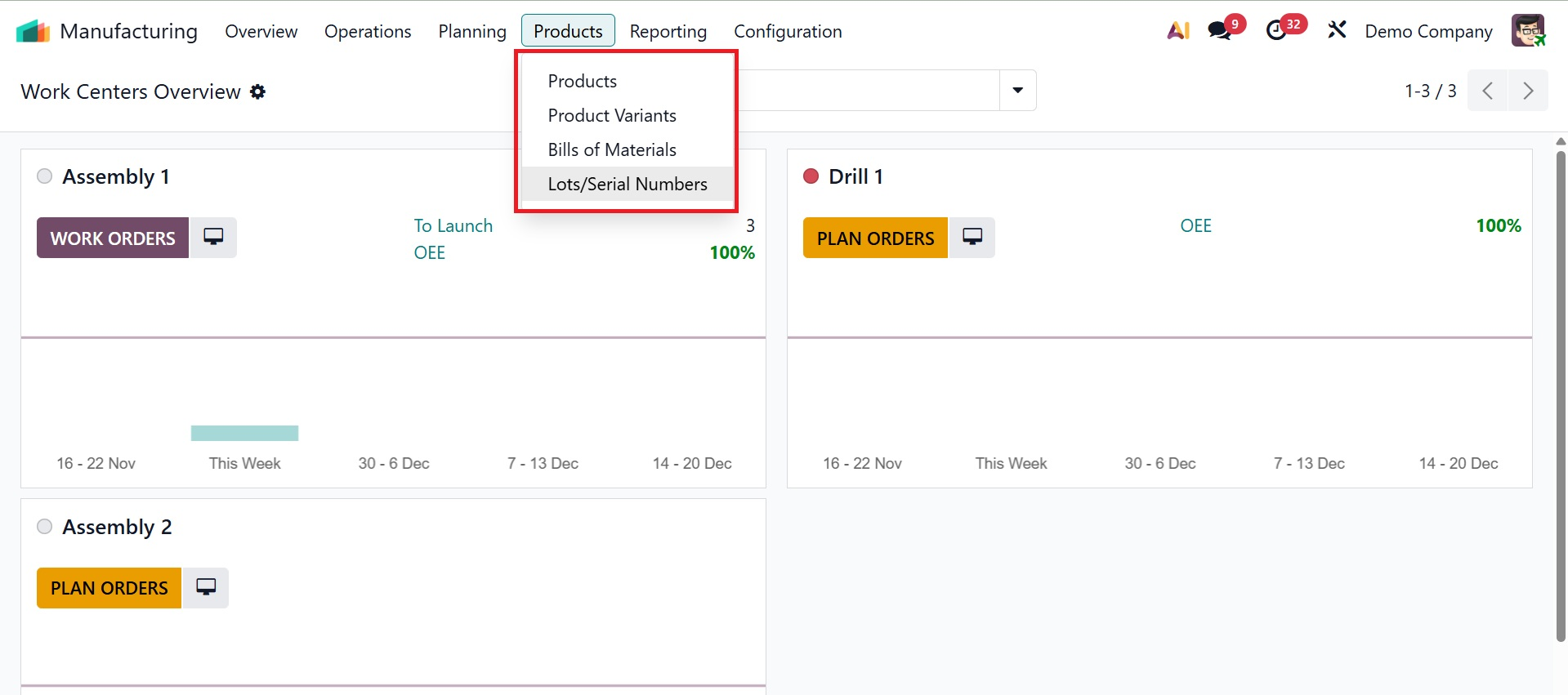Expand the search options dropdown arrow
This screenshot has width=1568, height=695.
tap(1017, 91)
